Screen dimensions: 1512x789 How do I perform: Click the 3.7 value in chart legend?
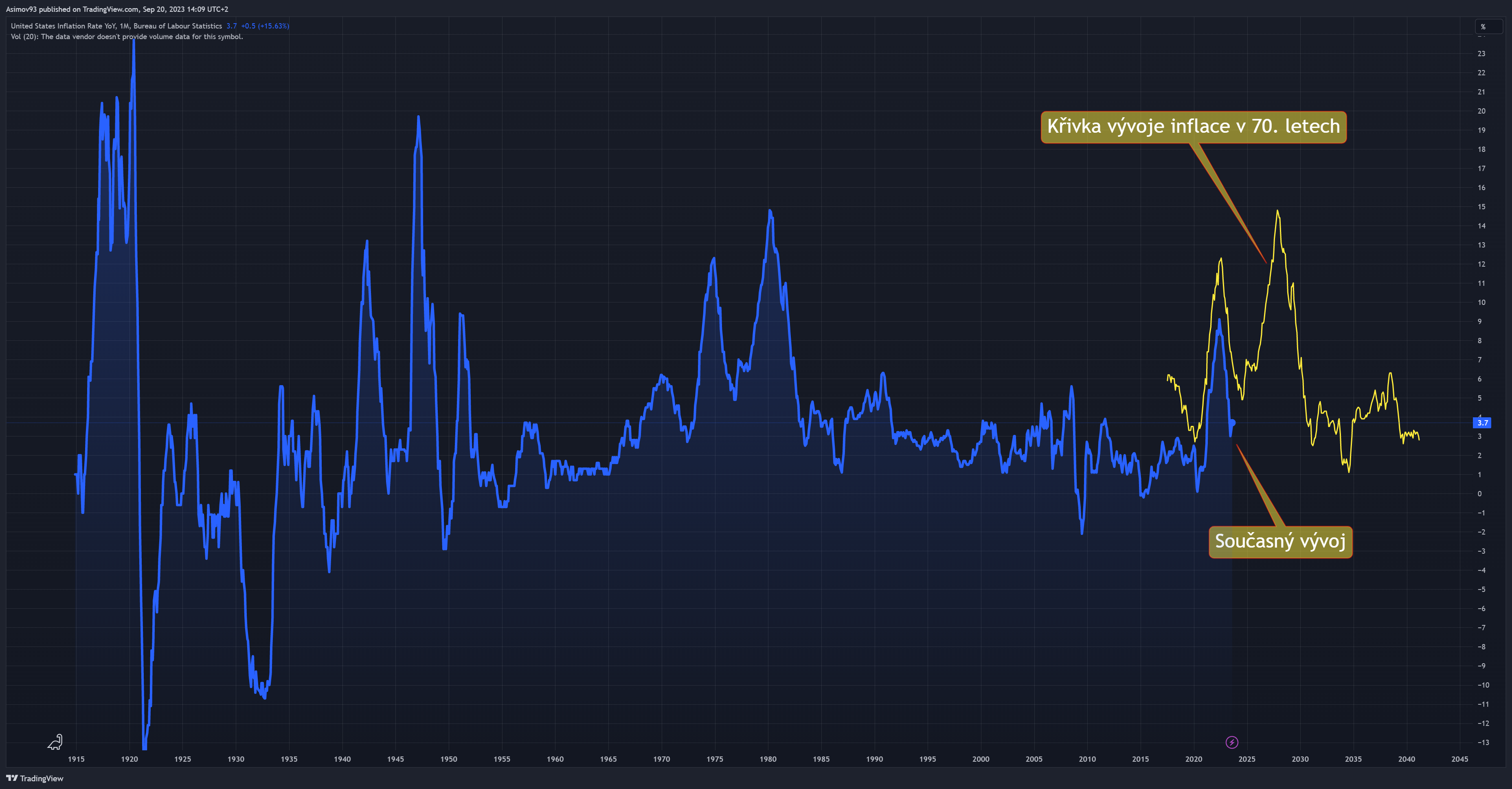pyautogui.click(x=231, y=26)
